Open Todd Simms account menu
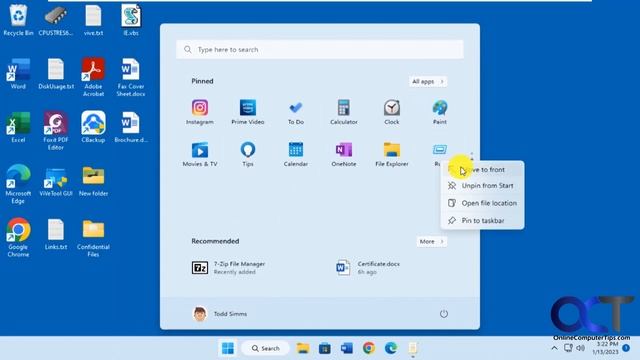640x360 pixels. click(x=220, y=314)
